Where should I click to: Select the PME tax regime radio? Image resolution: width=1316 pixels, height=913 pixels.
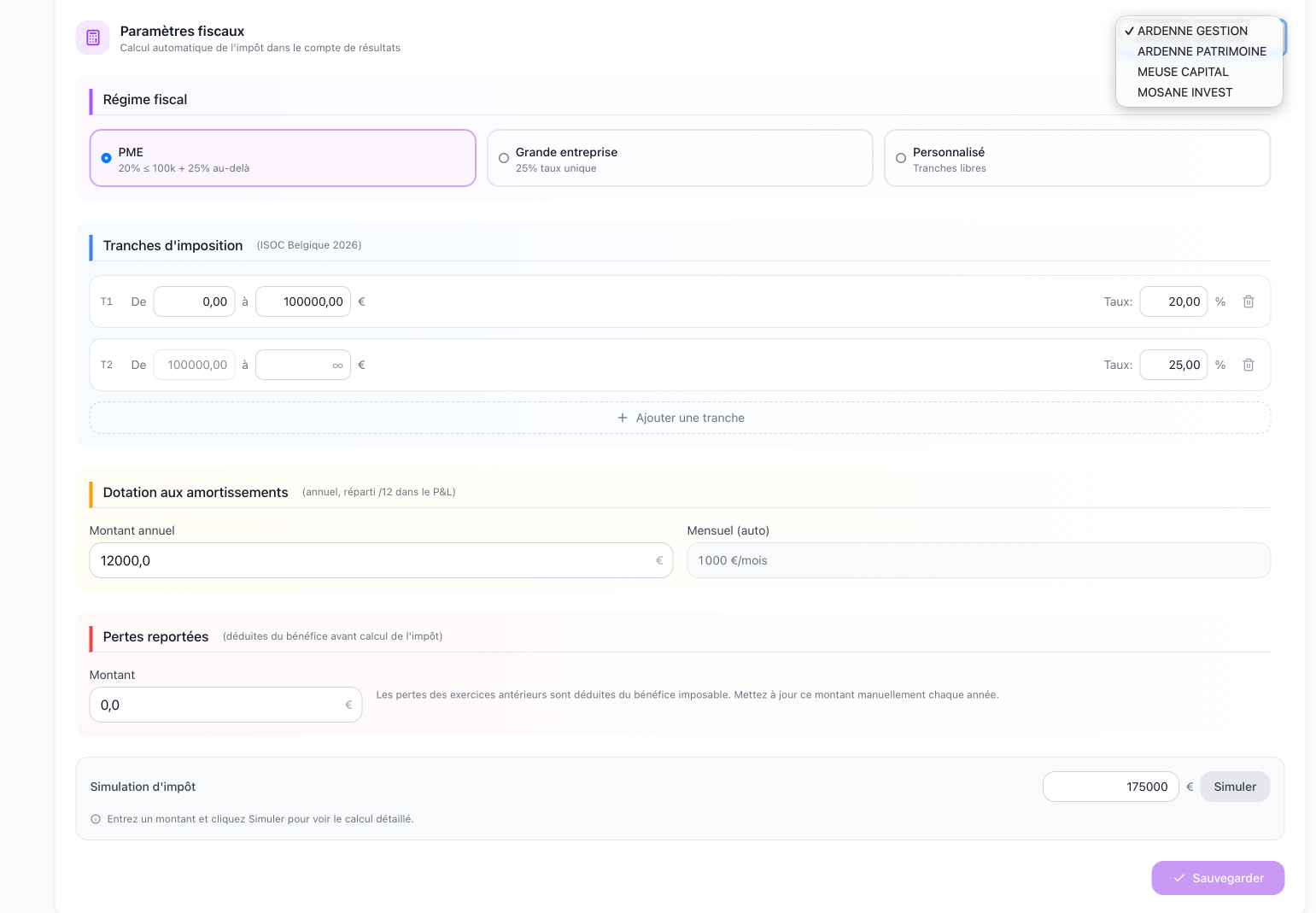click(107, 158)
